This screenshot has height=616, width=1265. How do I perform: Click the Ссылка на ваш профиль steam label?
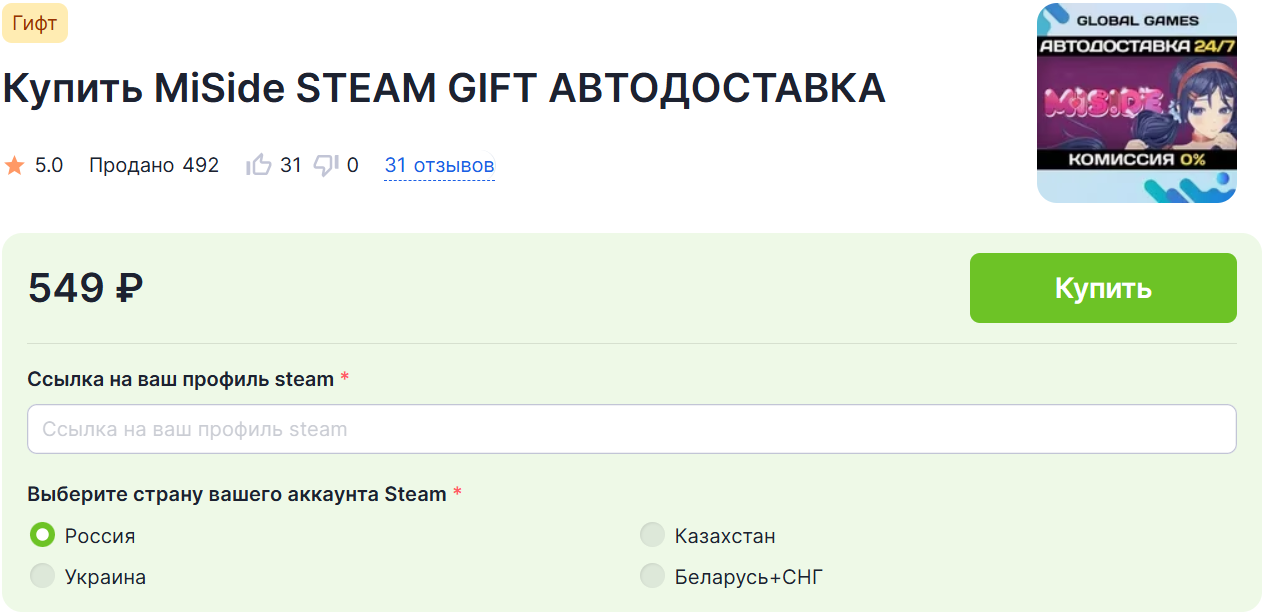pos(181,380)
